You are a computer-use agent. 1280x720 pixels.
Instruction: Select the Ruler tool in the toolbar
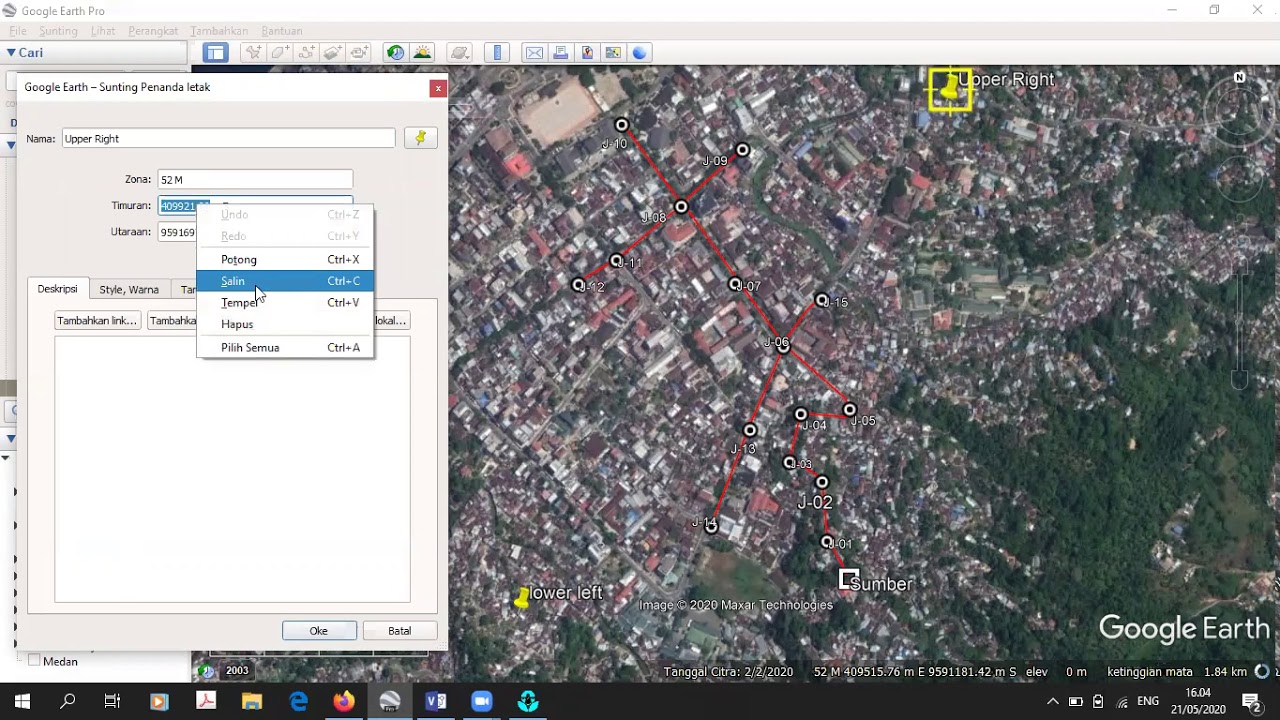[497, 53]
